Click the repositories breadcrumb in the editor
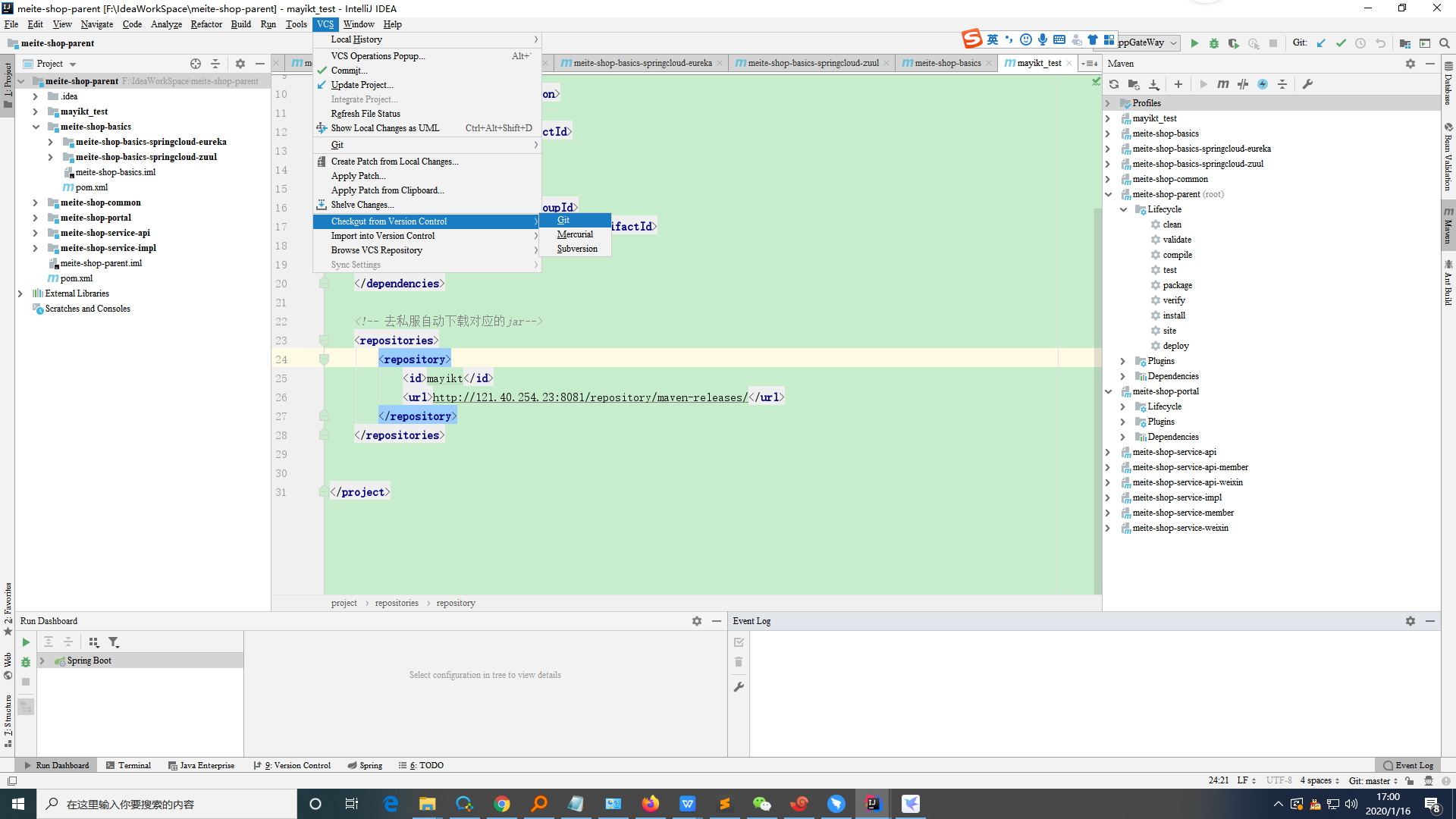Viewport: 1456px width, 819px height. [x=397, y=603]
